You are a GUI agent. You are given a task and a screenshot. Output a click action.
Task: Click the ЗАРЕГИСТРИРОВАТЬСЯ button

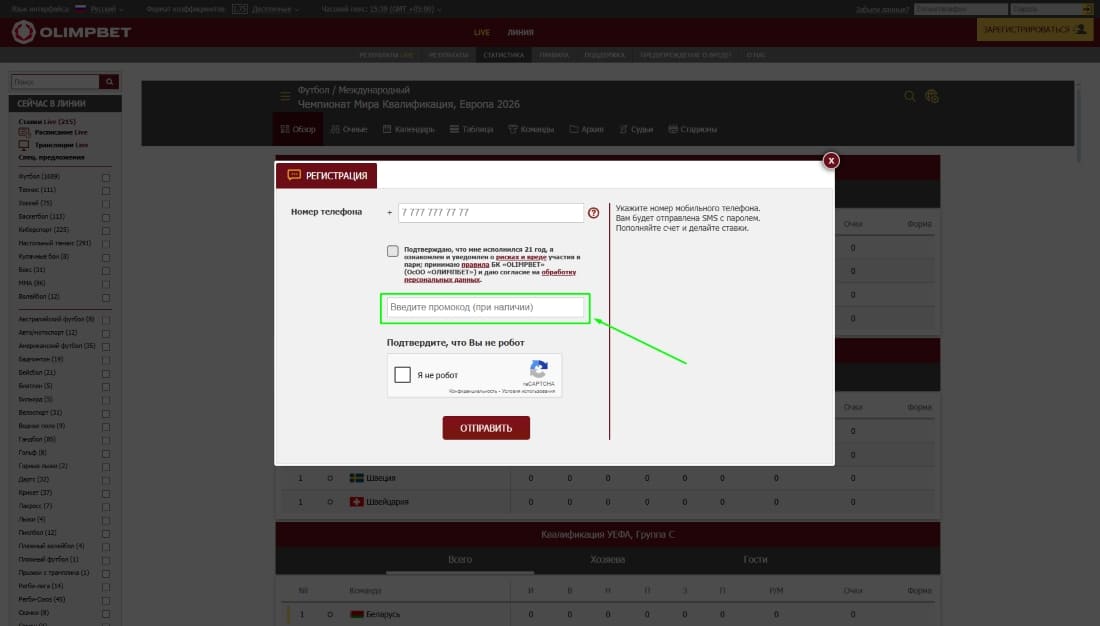click(x=1035, y=29)
